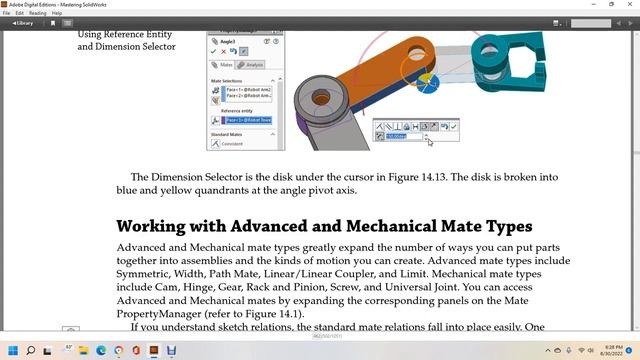
Task: Open the Reading menu
Action: pos(38,13)
